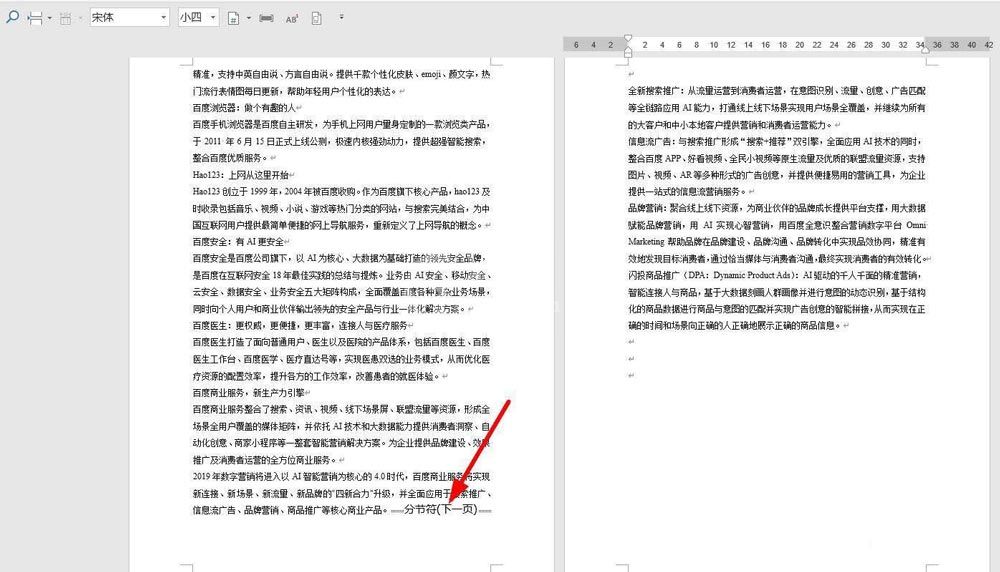The width and height of the screenshot is (1000, 572).
Task: Click the '闪投商品推广（DPA' paragraph start
Action: [667, 275]
